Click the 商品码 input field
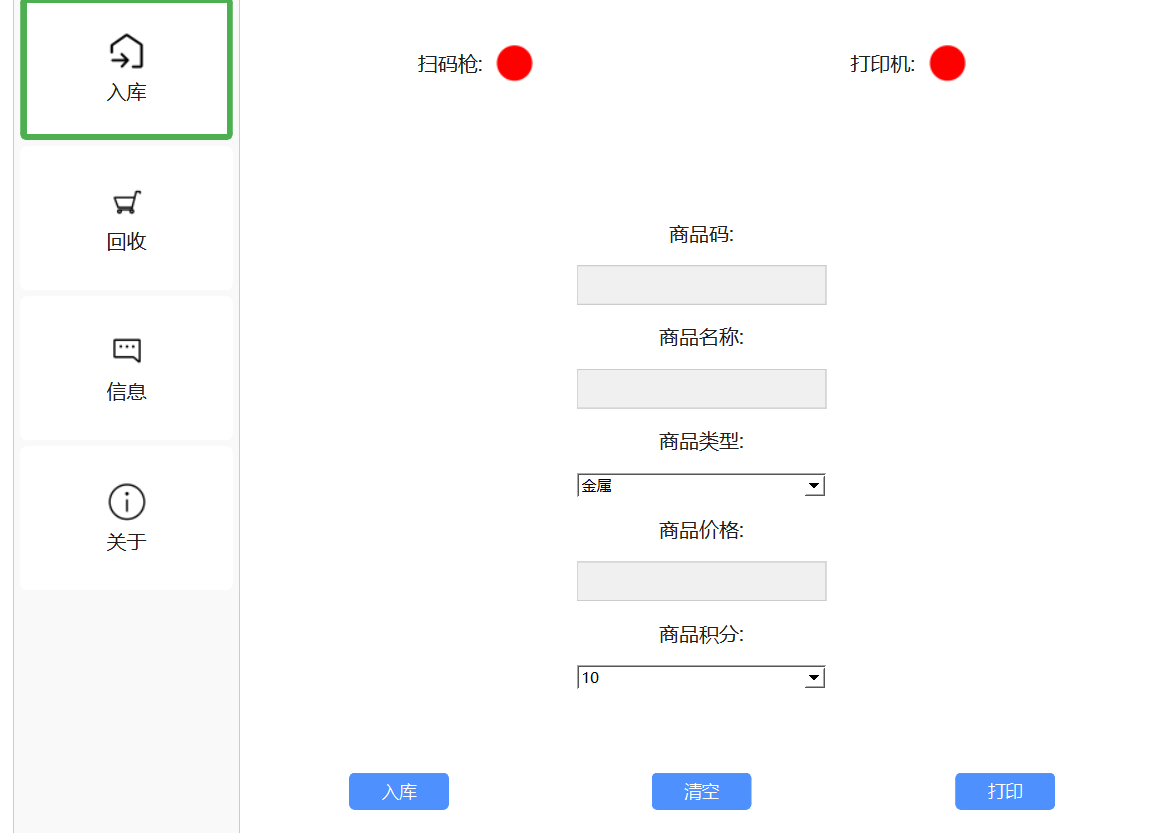Viewport: 1169px width, 833px height. [700, 285]
